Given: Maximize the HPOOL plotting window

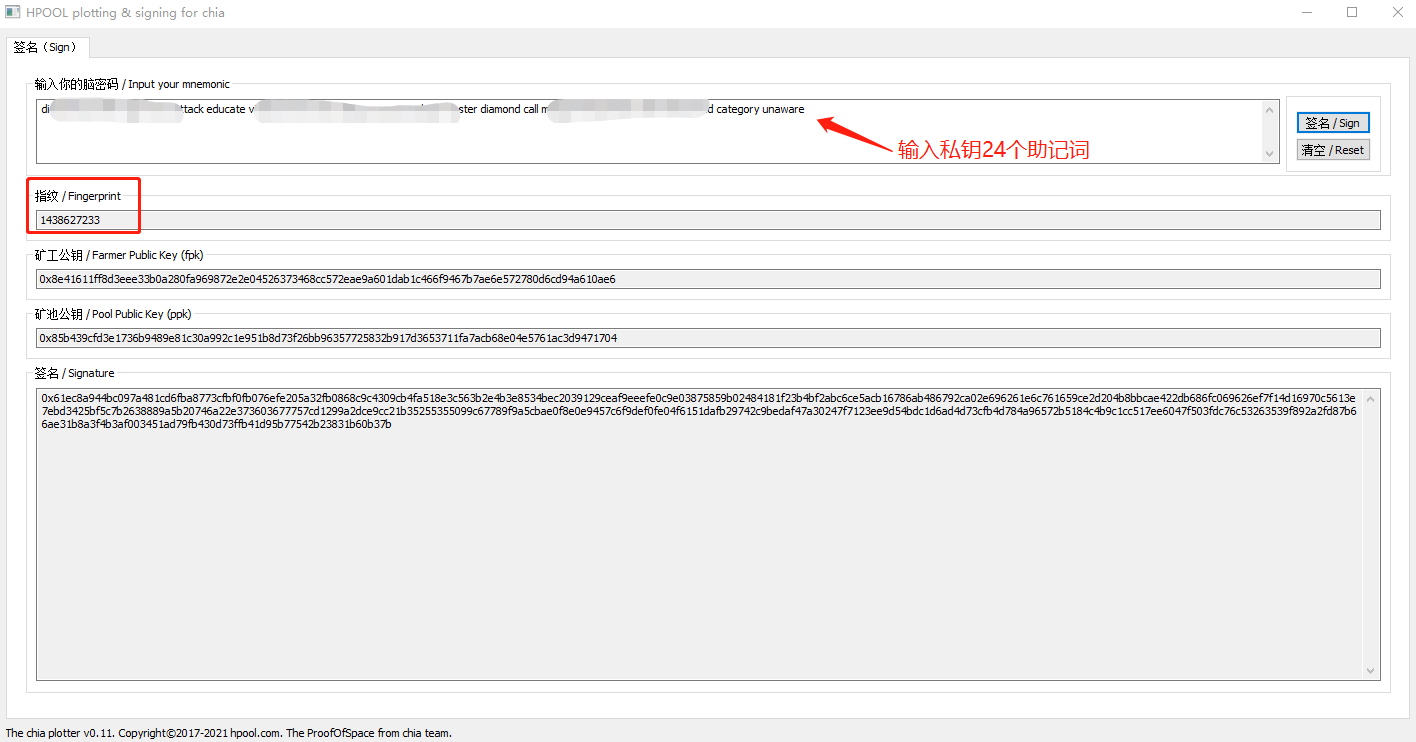Looking at the screenshot, I should pos(1352,13).
